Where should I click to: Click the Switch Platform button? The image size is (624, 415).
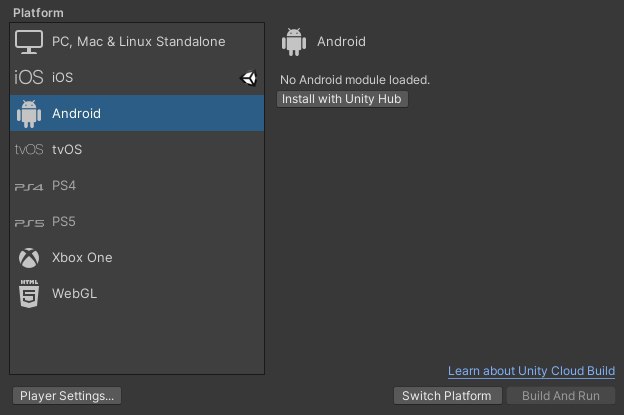(x=447, y=396)
